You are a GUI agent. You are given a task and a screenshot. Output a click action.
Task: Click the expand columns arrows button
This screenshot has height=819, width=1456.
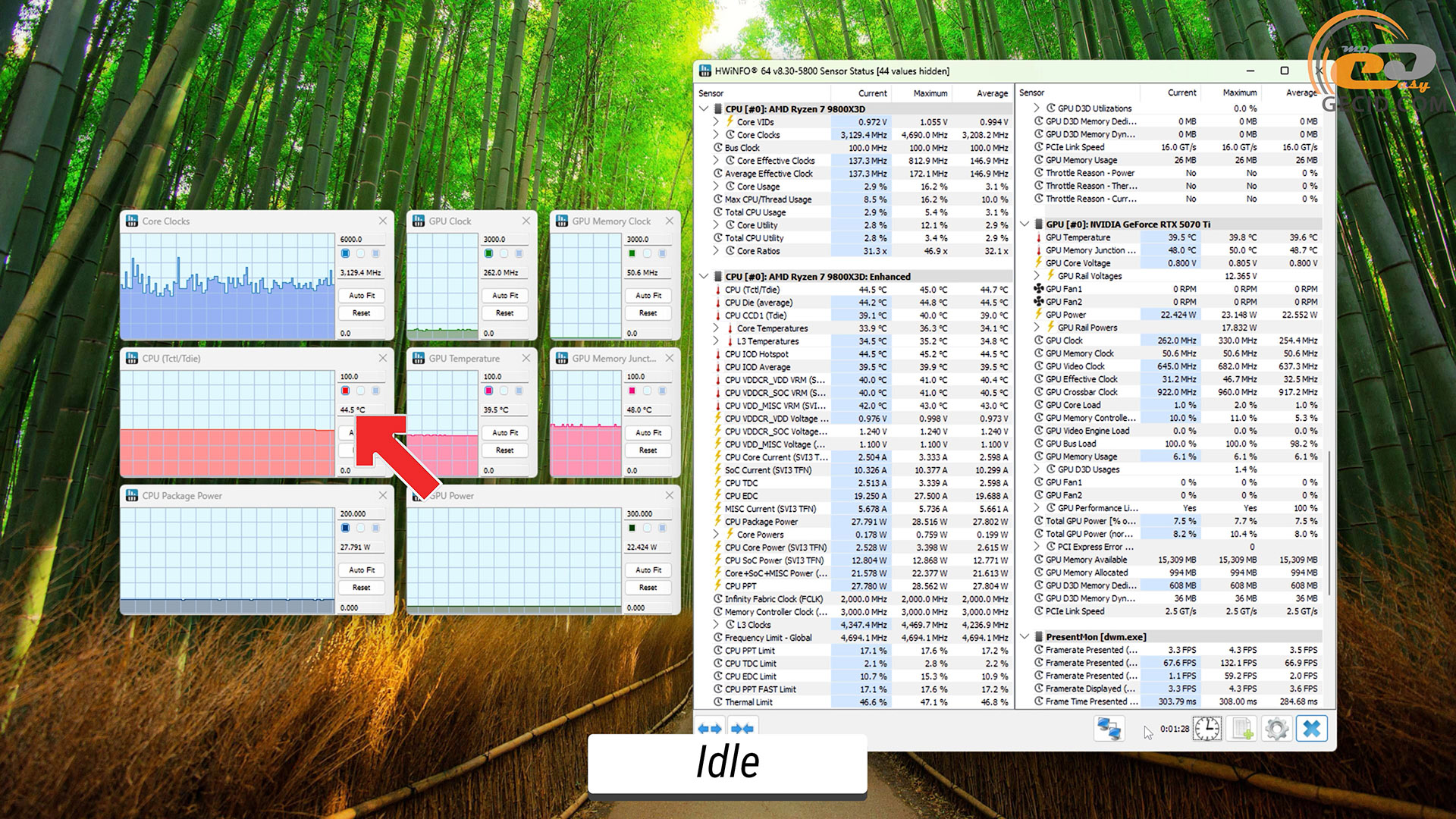point(710,729)
